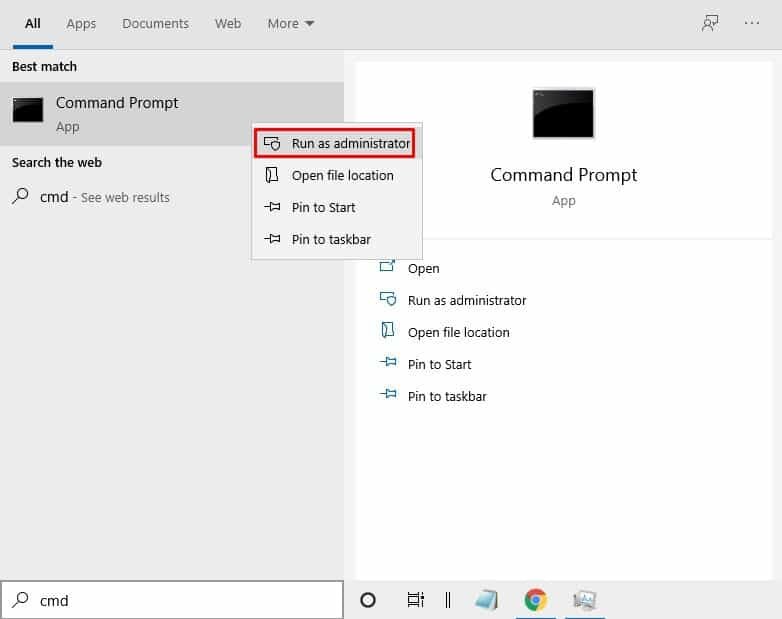Click Pin to Start in right panel
The height and width of the screenshot is (619, 782).
(x=439, y=364)
